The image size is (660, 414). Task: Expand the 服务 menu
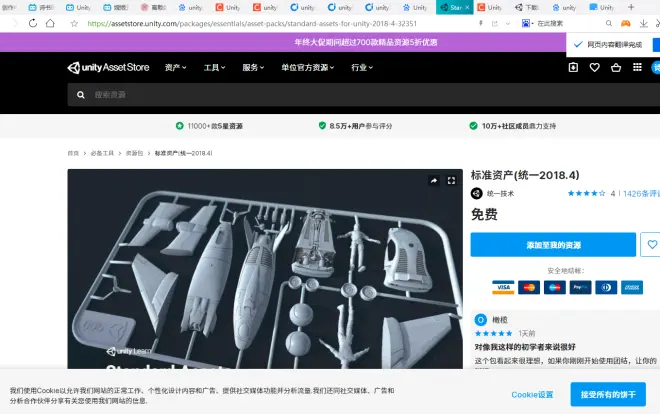253,67
